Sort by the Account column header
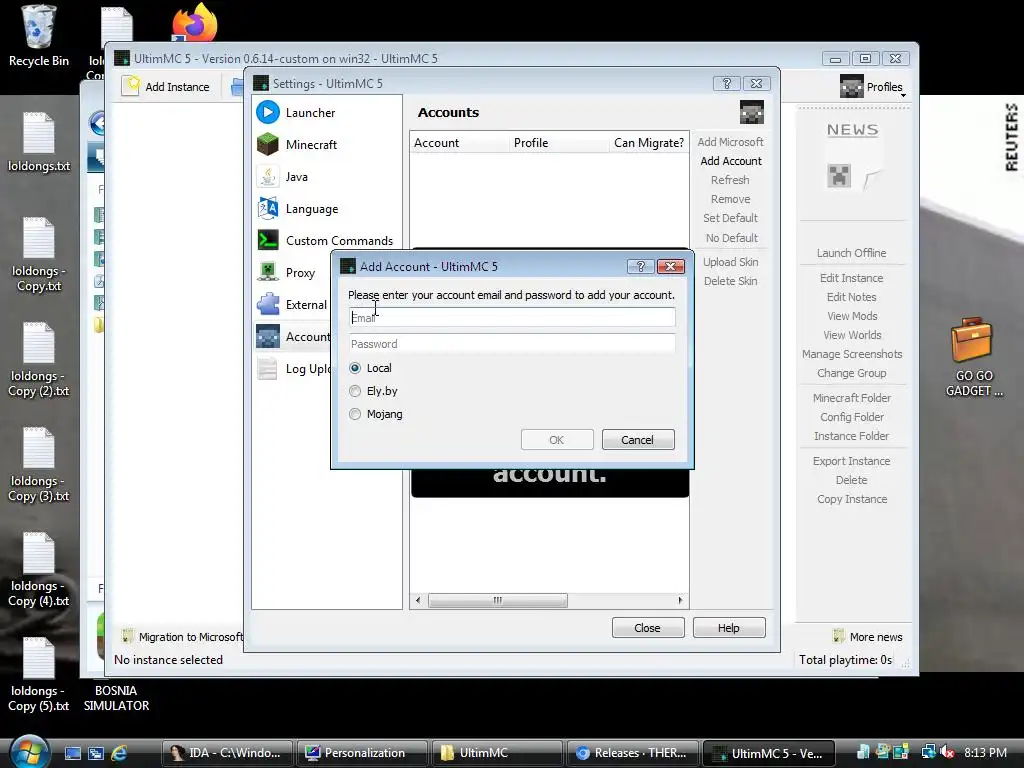 [x=459, y=142]
